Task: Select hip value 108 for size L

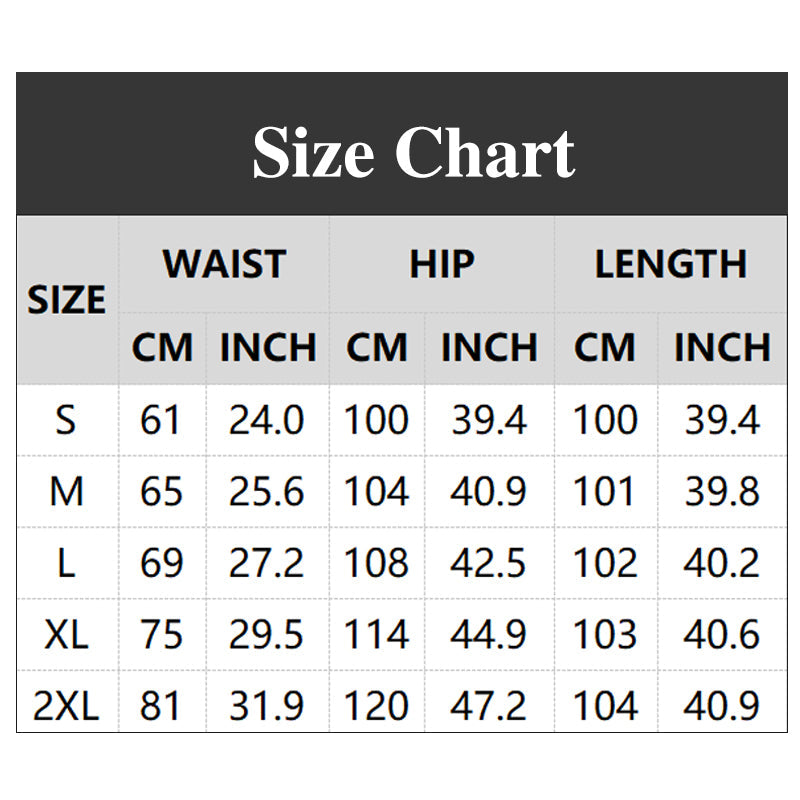Action: pyautogui.click(x=376, y=563)
